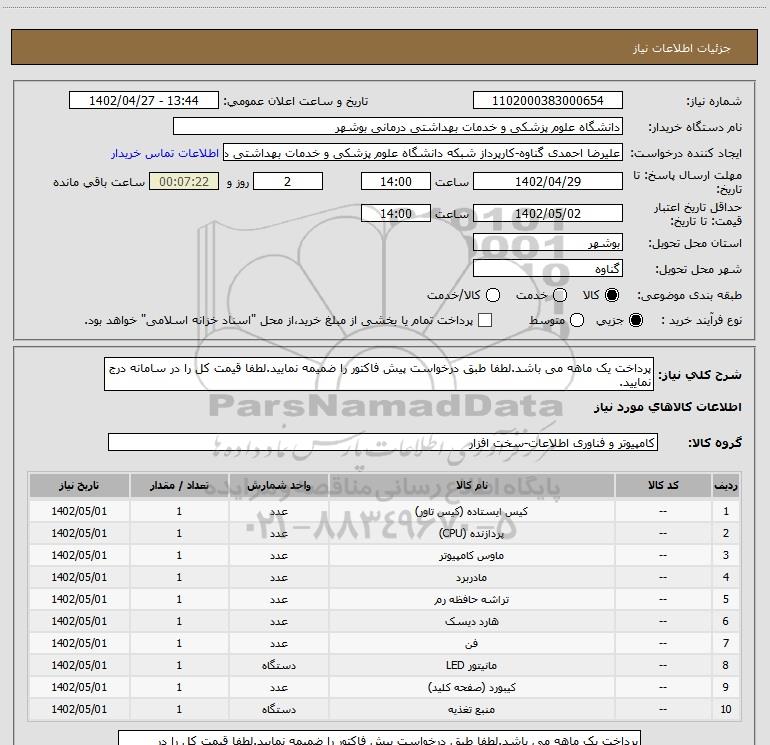
Task: Click the نام کالا column header
Action: 472,485
